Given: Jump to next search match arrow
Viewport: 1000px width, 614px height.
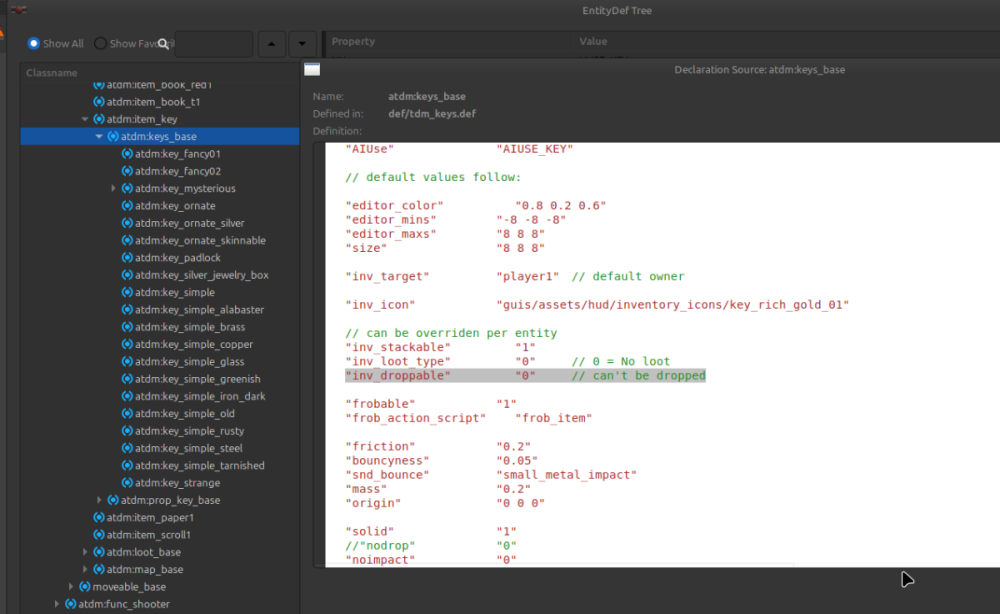Looking at the screenshot, I should coord(302,44).
